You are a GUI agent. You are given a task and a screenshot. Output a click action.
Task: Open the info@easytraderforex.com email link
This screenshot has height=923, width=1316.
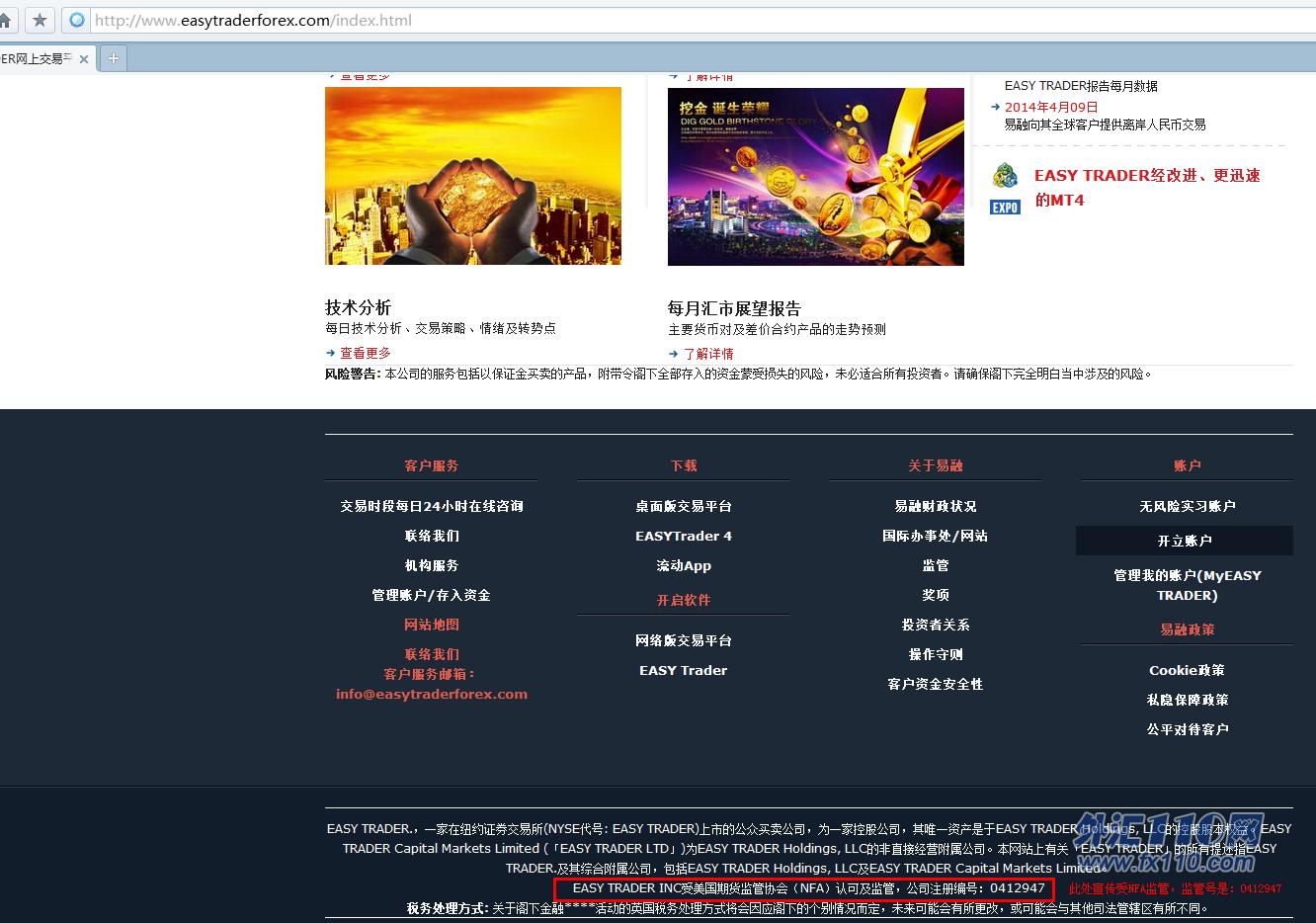432,694
